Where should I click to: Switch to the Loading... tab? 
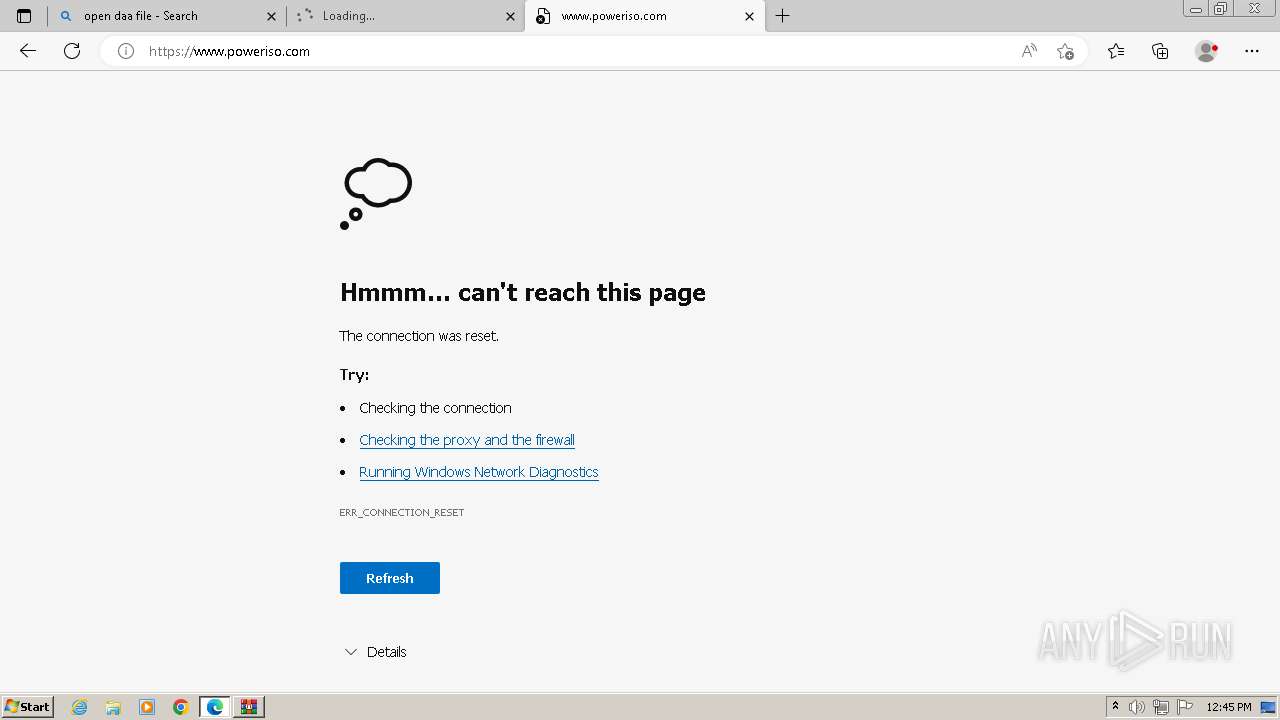point(406,16)
